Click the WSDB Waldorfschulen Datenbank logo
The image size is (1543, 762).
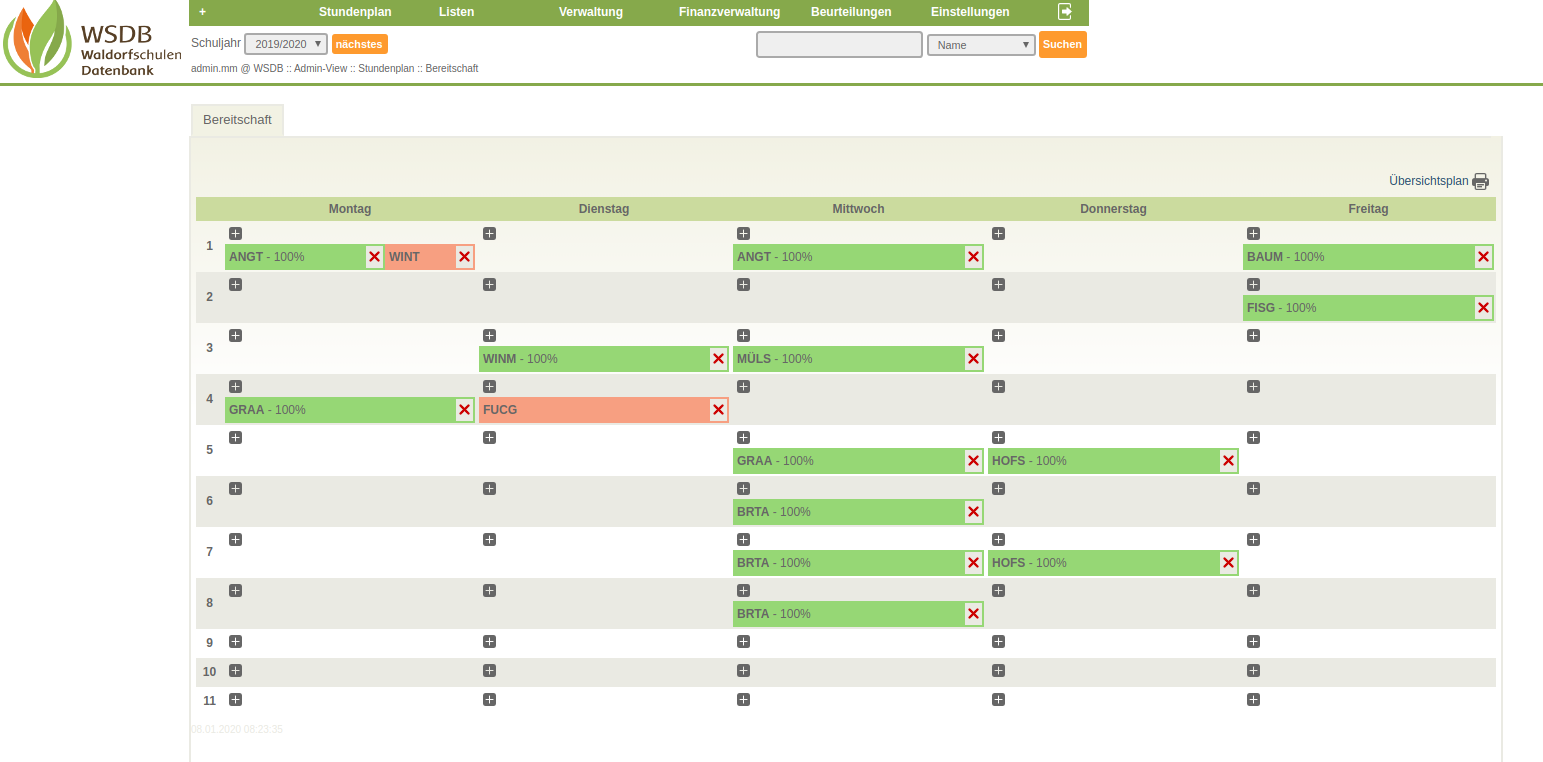click(92, 40)
